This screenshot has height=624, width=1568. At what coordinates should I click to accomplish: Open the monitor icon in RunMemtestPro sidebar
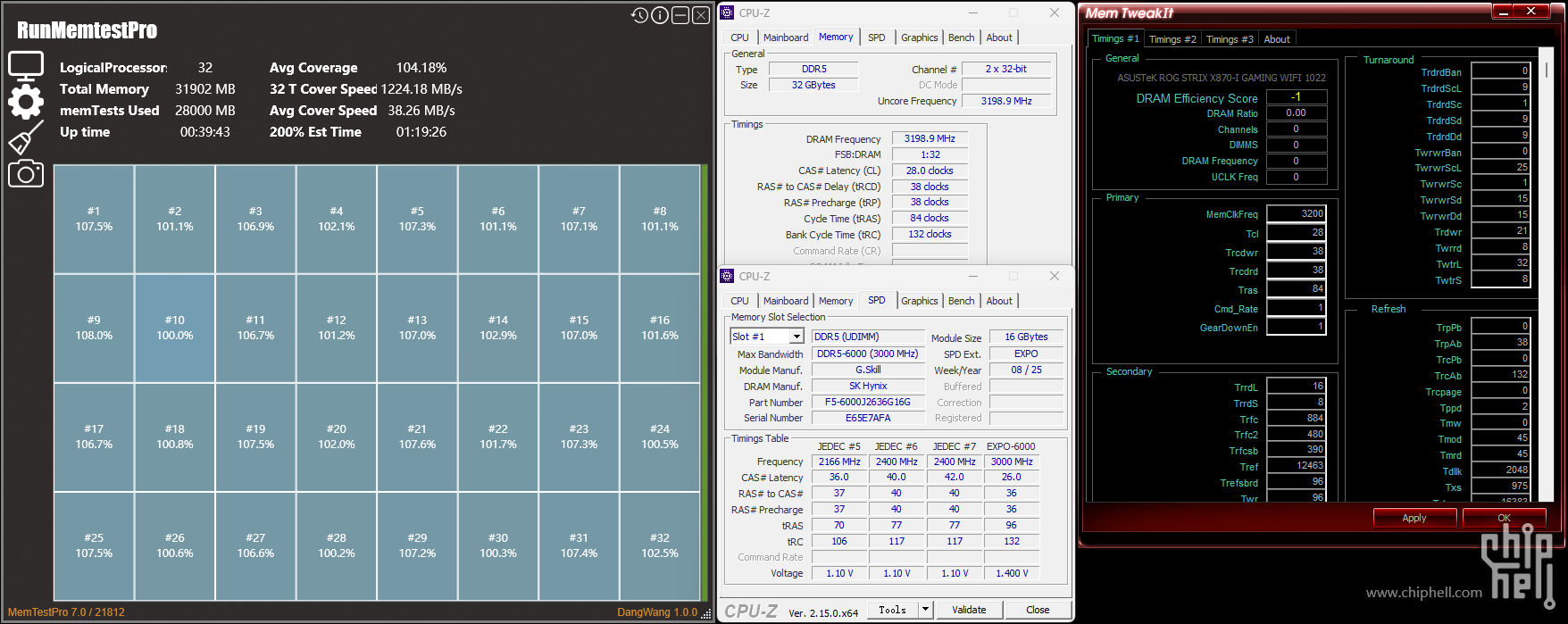pos(26,66)
